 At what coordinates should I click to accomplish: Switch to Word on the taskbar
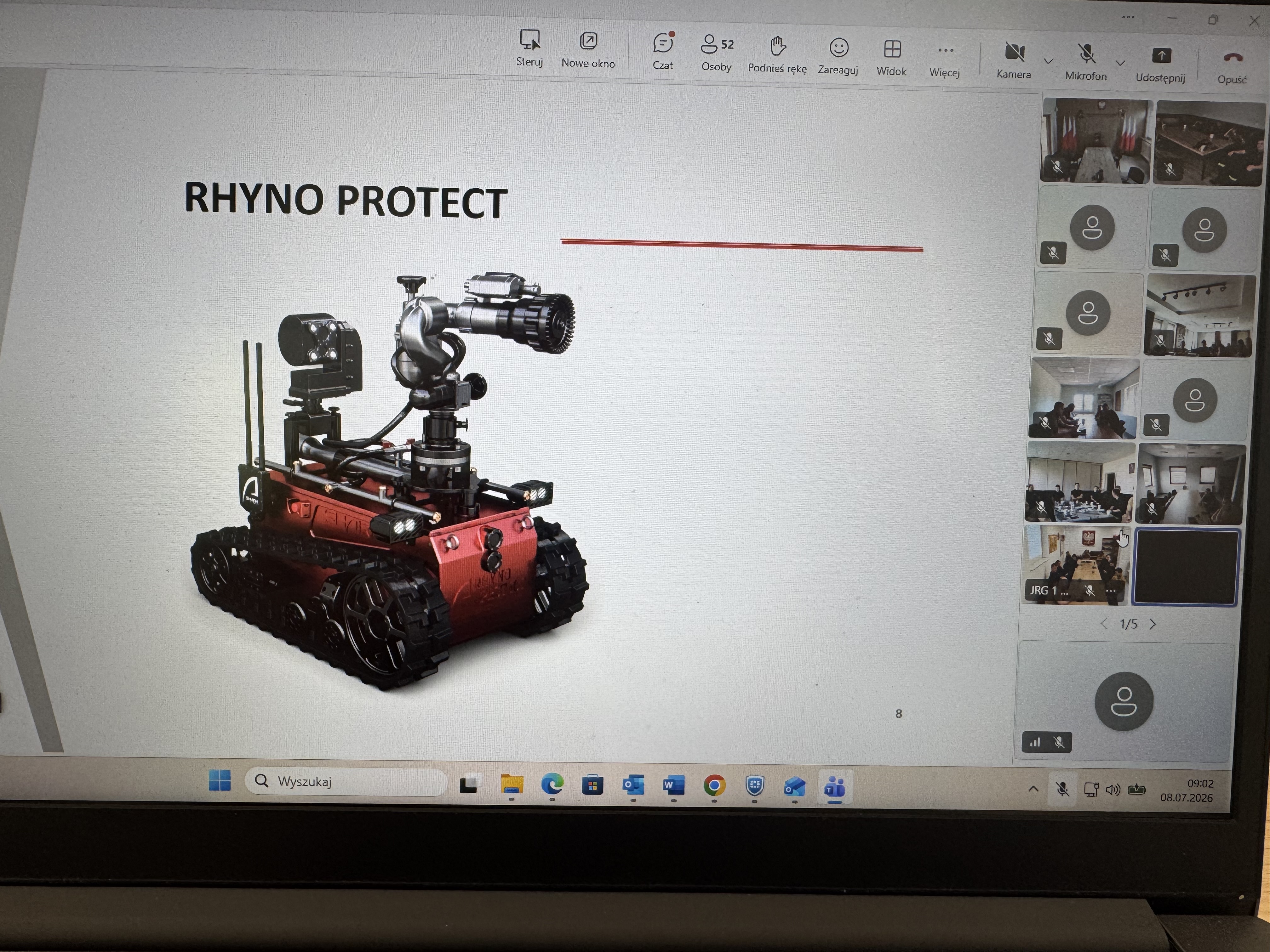tap(673, 785)
